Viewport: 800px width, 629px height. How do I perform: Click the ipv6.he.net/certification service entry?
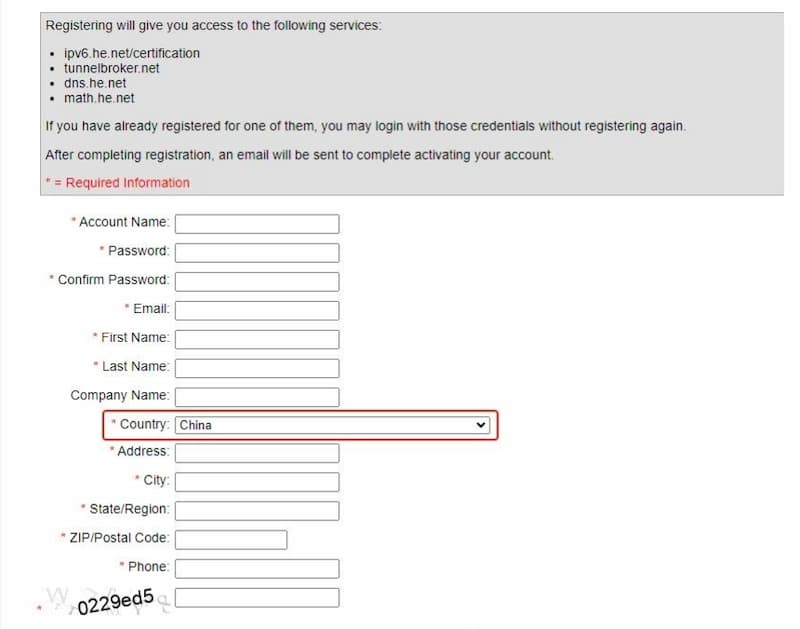132,53
